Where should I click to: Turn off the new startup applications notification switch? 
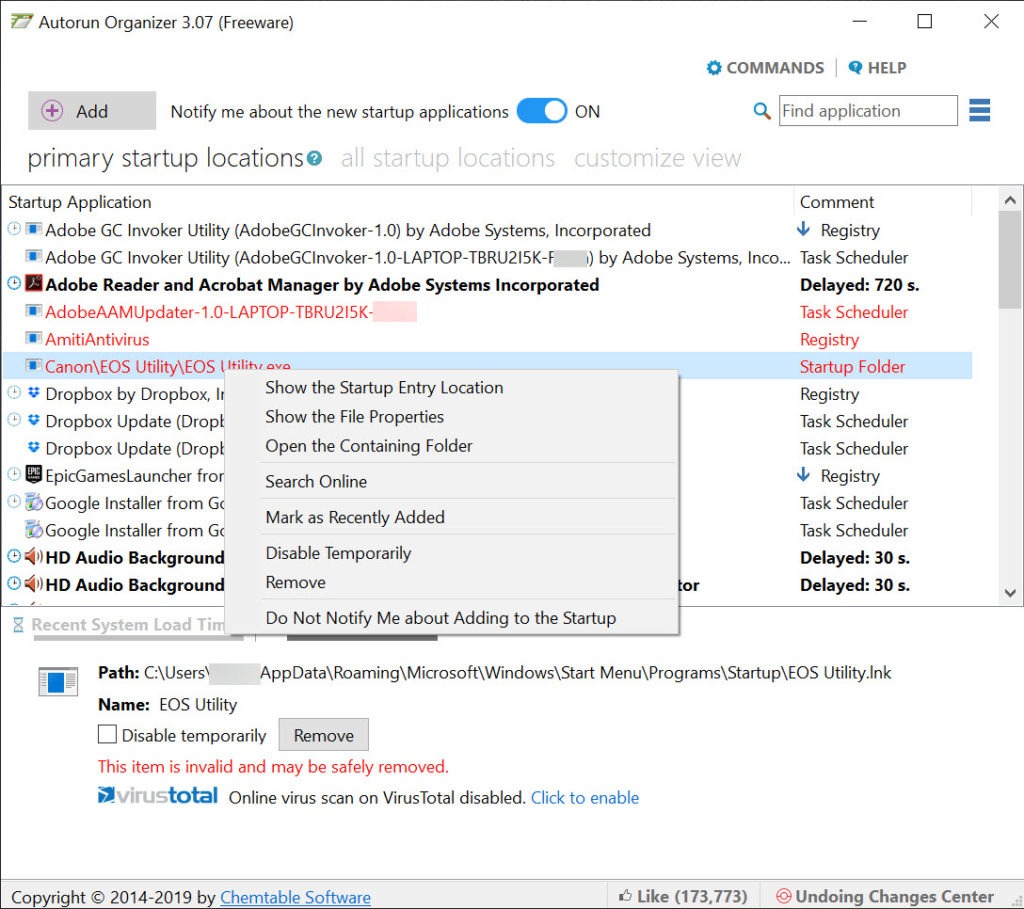(x=541, y=111)
